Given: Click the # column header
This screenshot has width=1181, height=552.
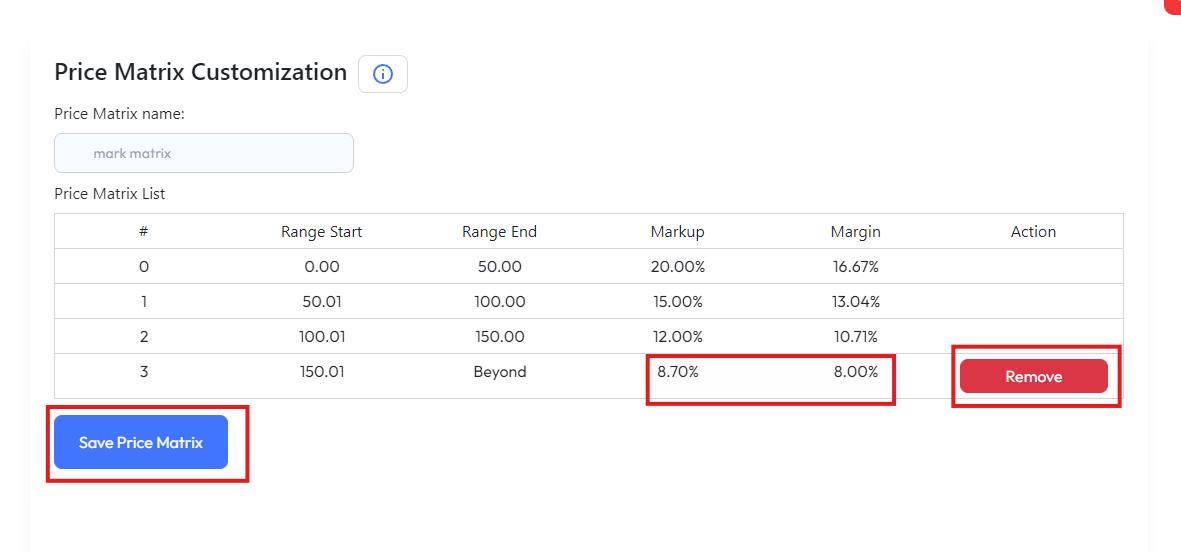Looking at the screenshot, I should [144, 232].
